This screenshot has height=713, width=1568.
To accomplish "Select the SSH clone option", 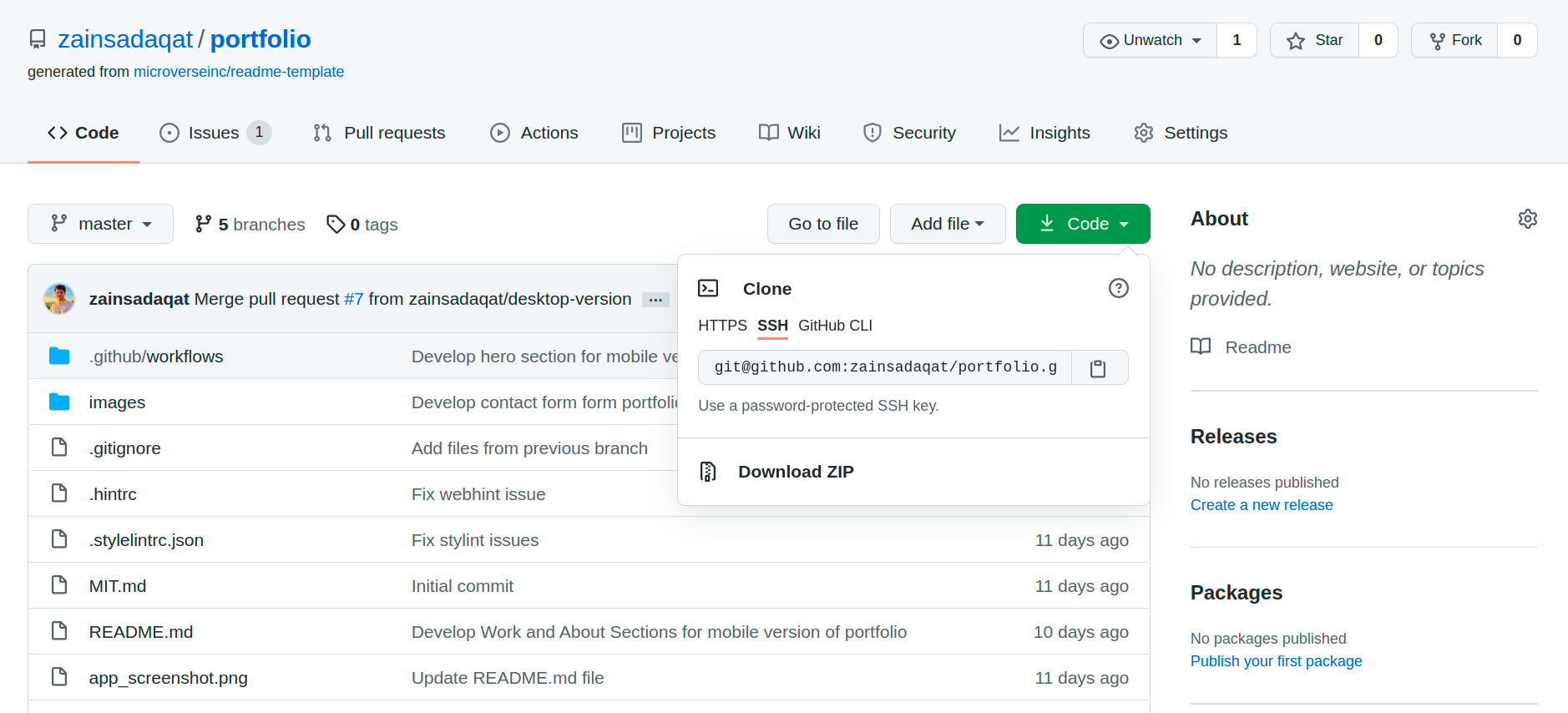I will [772, 326].
